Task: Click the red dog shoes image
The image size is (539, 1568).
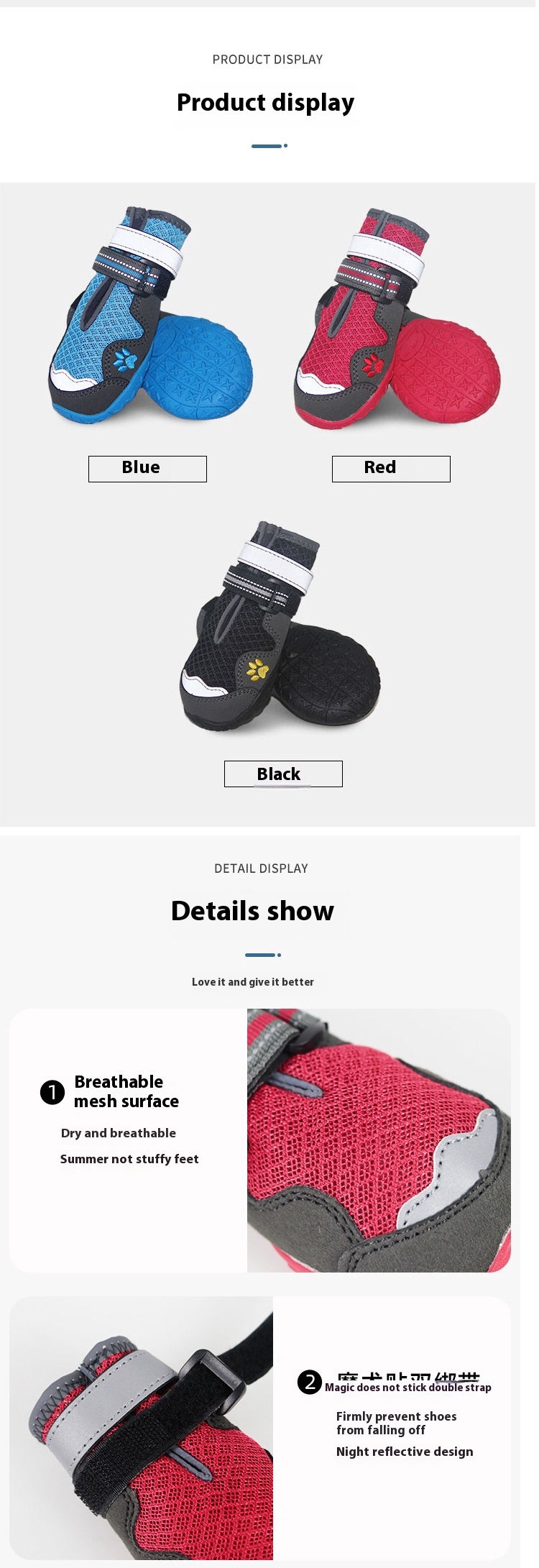Action: click(x=397, y=319)
